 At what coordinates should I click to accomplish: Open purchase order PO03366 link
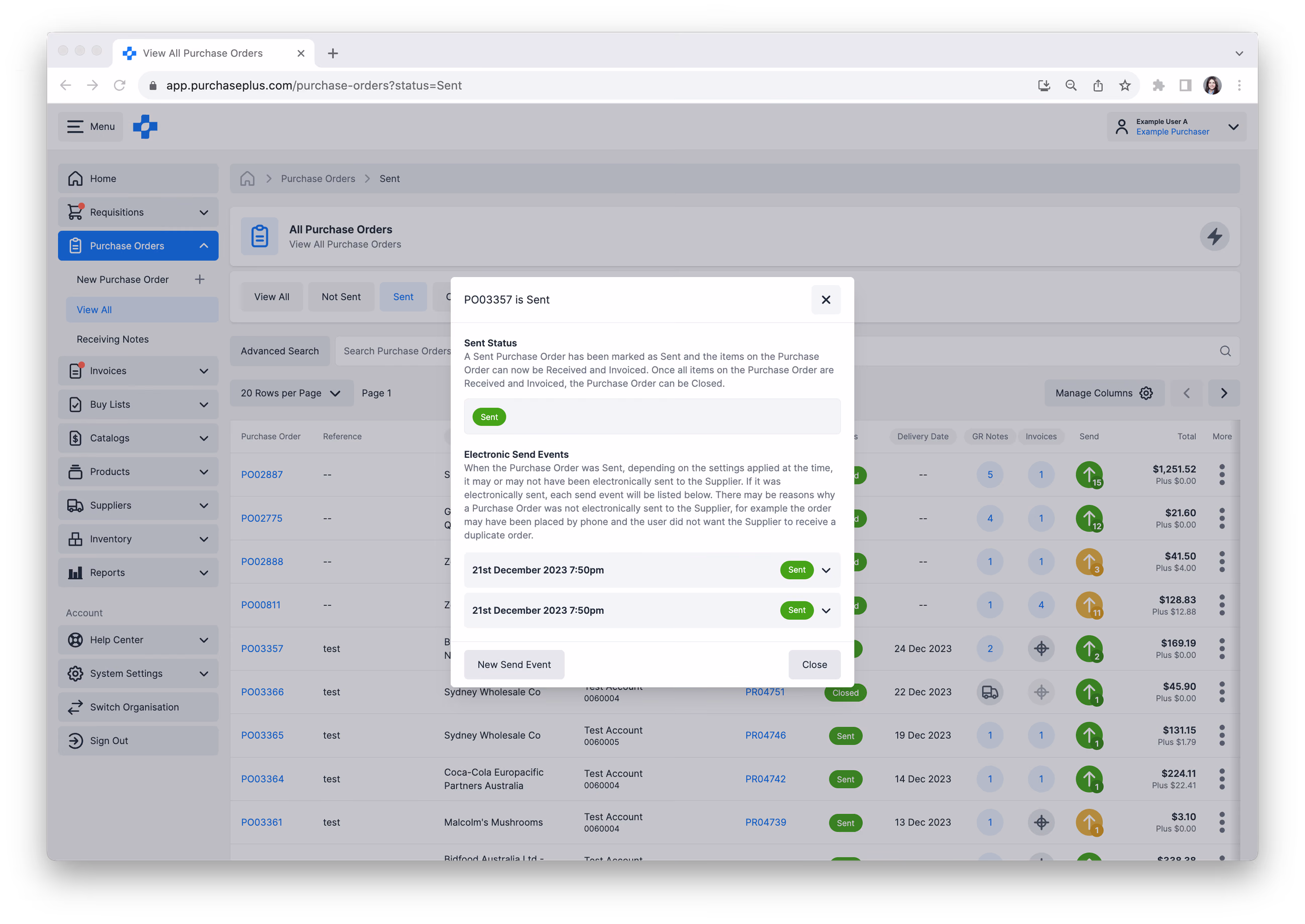coord(262,692)
